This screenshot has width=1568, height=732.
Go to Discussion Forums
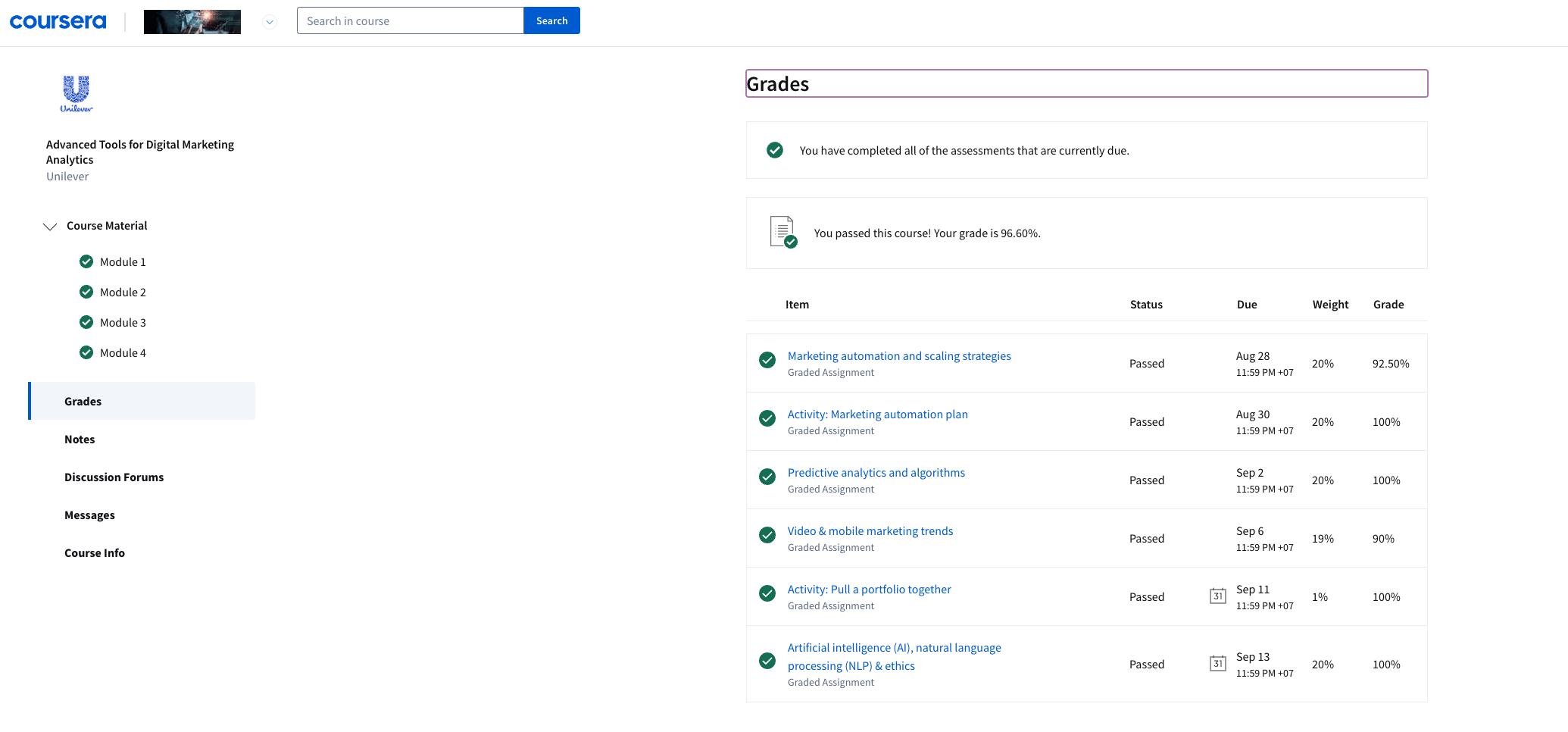114,477
